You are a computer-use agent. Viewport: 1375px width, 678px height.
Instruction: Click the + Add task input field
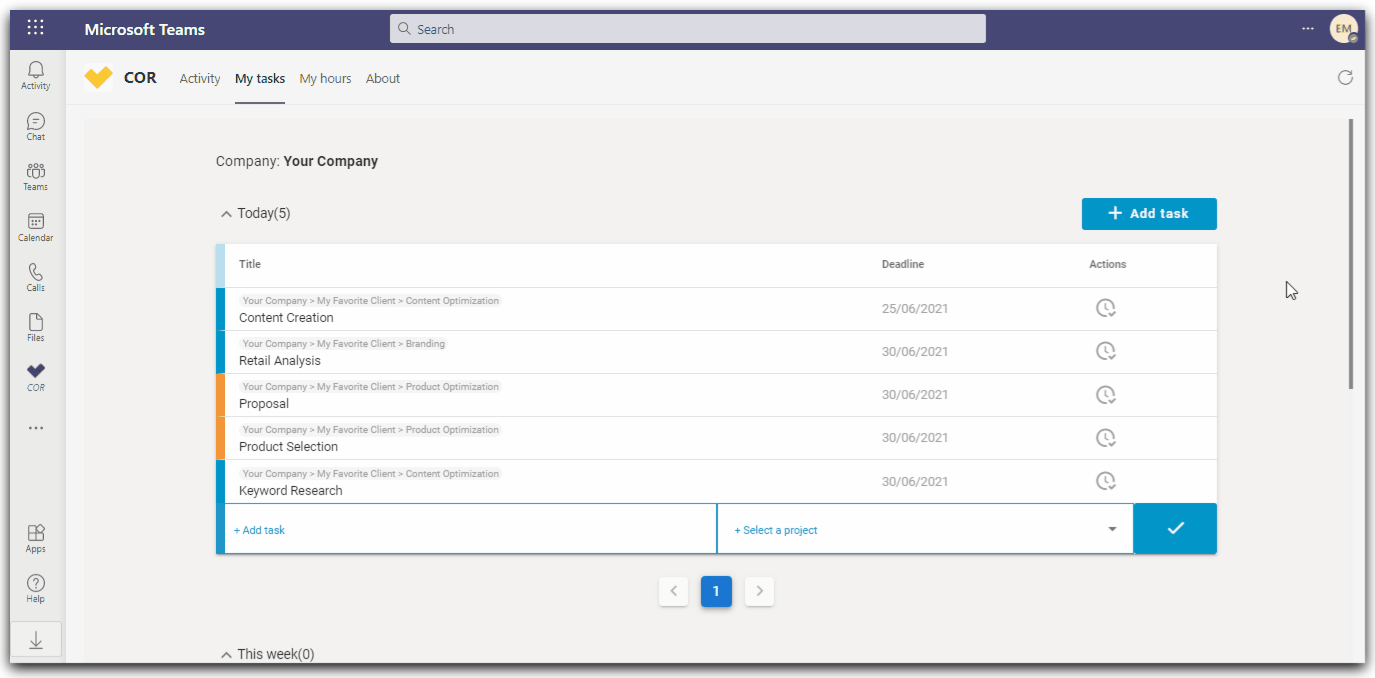coord(470,529)
